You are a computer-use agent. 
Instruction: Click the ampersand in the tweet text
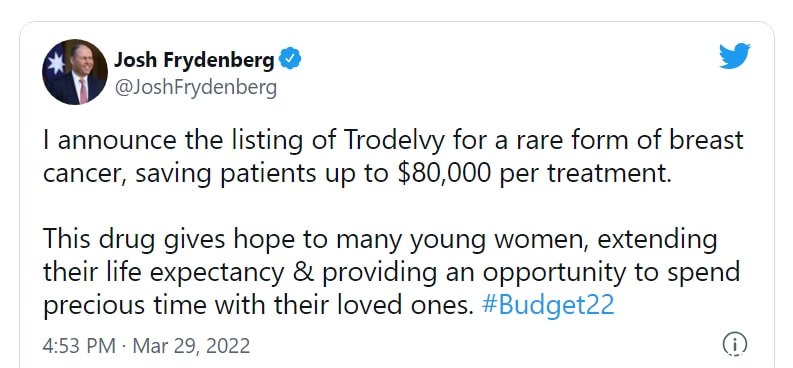304,272
